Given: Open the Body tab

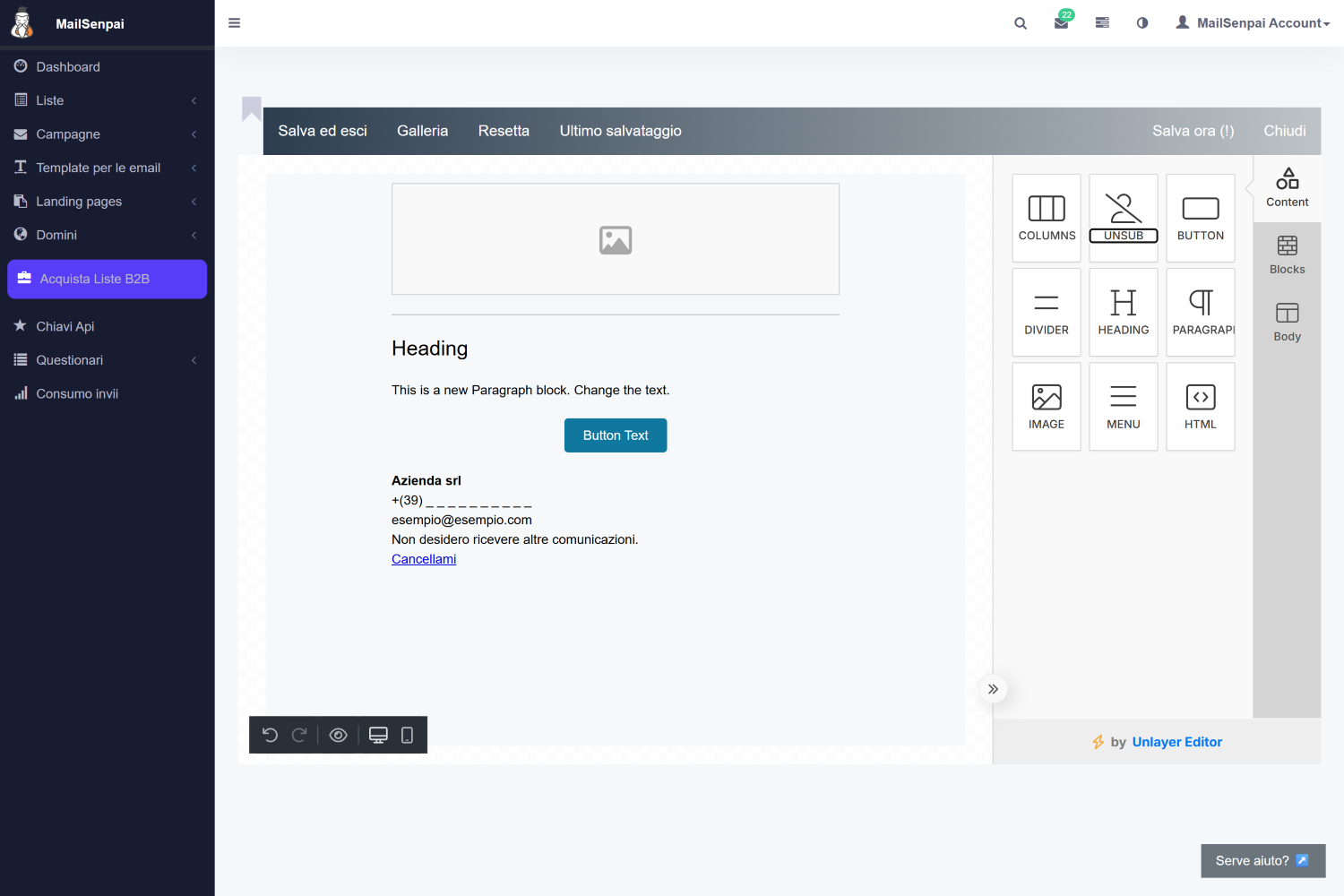Looking at the screenshot, I should [x=1287, y=323].
